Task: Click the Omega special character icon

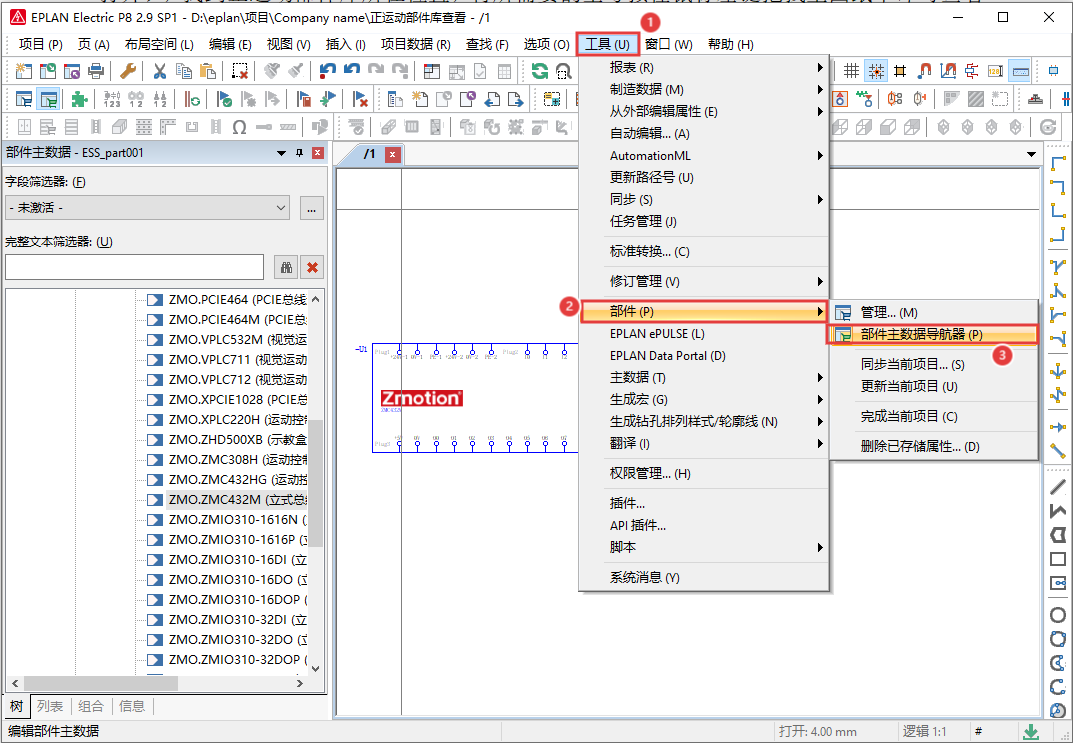Action: 239,127
